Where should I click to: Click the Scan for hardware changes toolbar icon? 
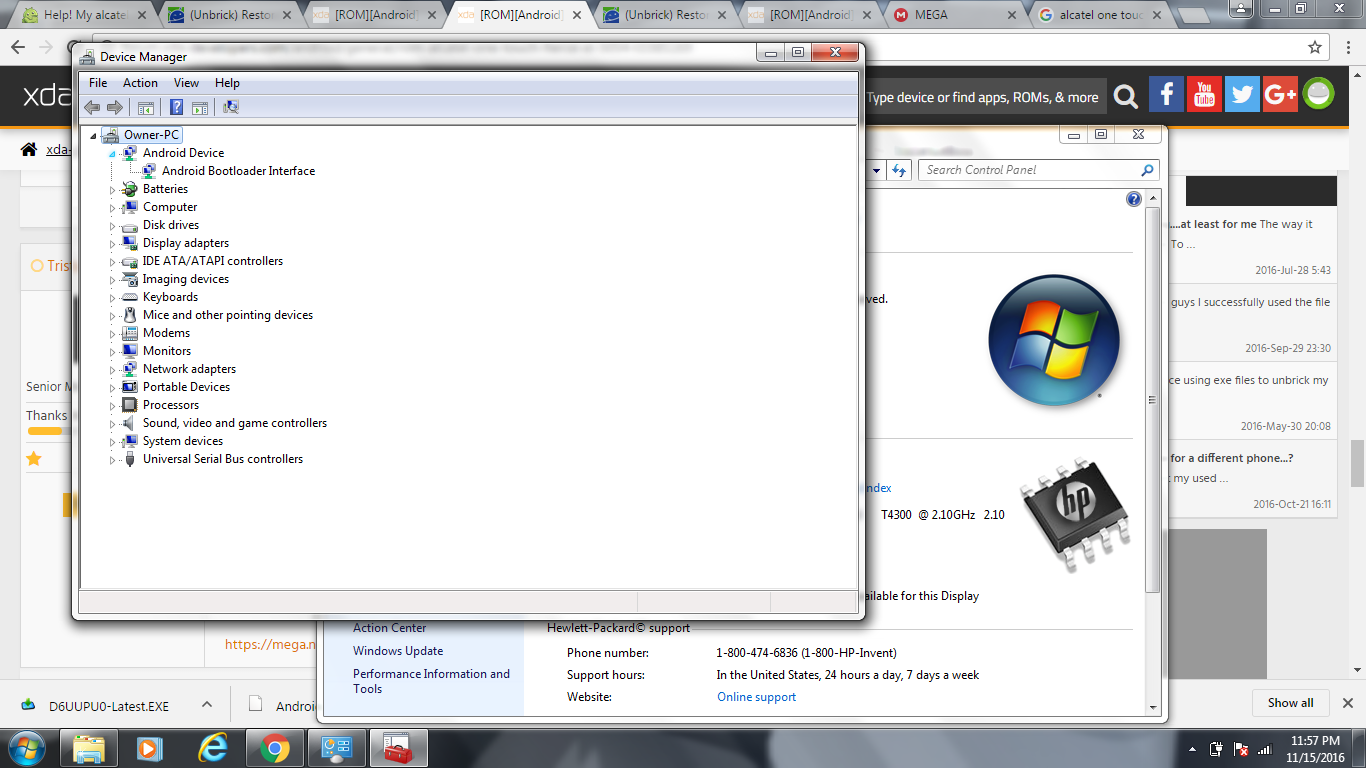pos(231,108)
